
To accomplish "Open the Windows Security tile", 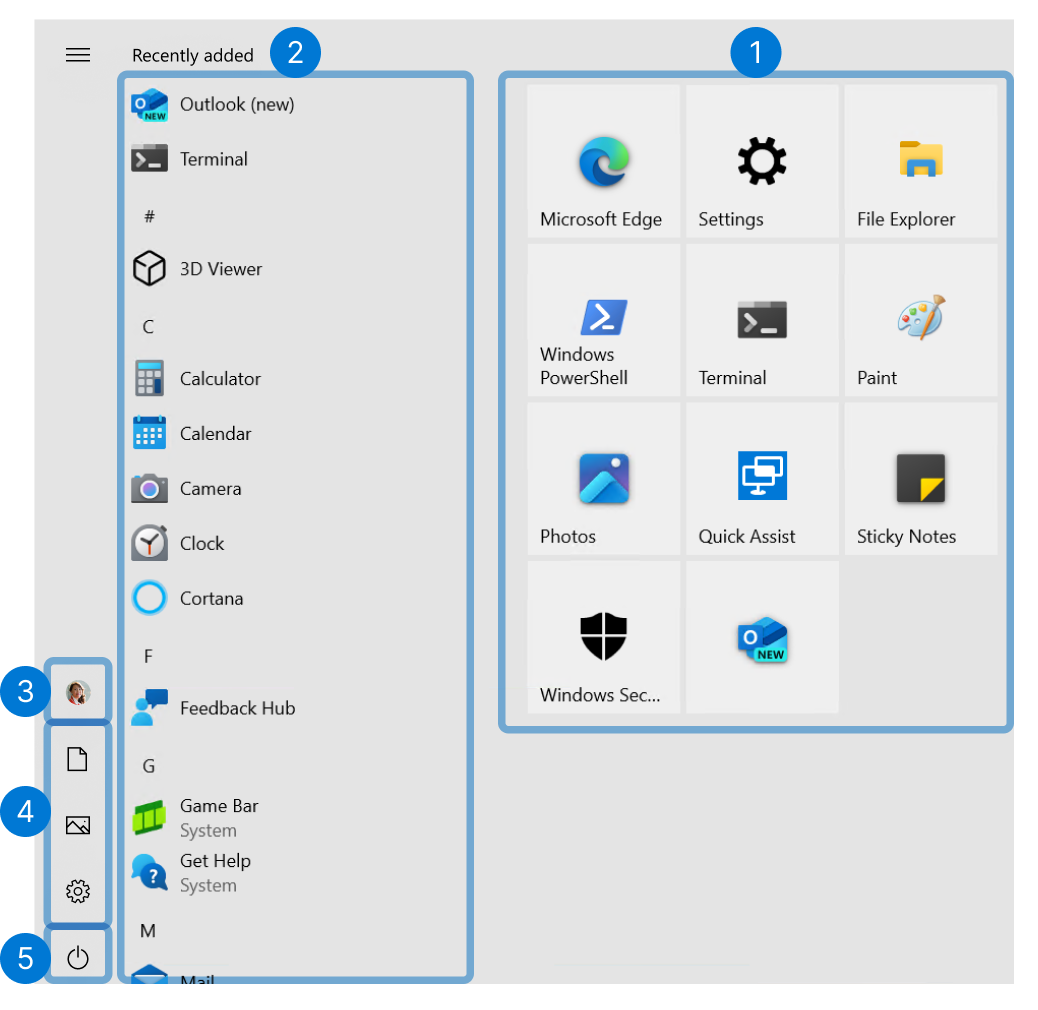I will pos(603,637).
